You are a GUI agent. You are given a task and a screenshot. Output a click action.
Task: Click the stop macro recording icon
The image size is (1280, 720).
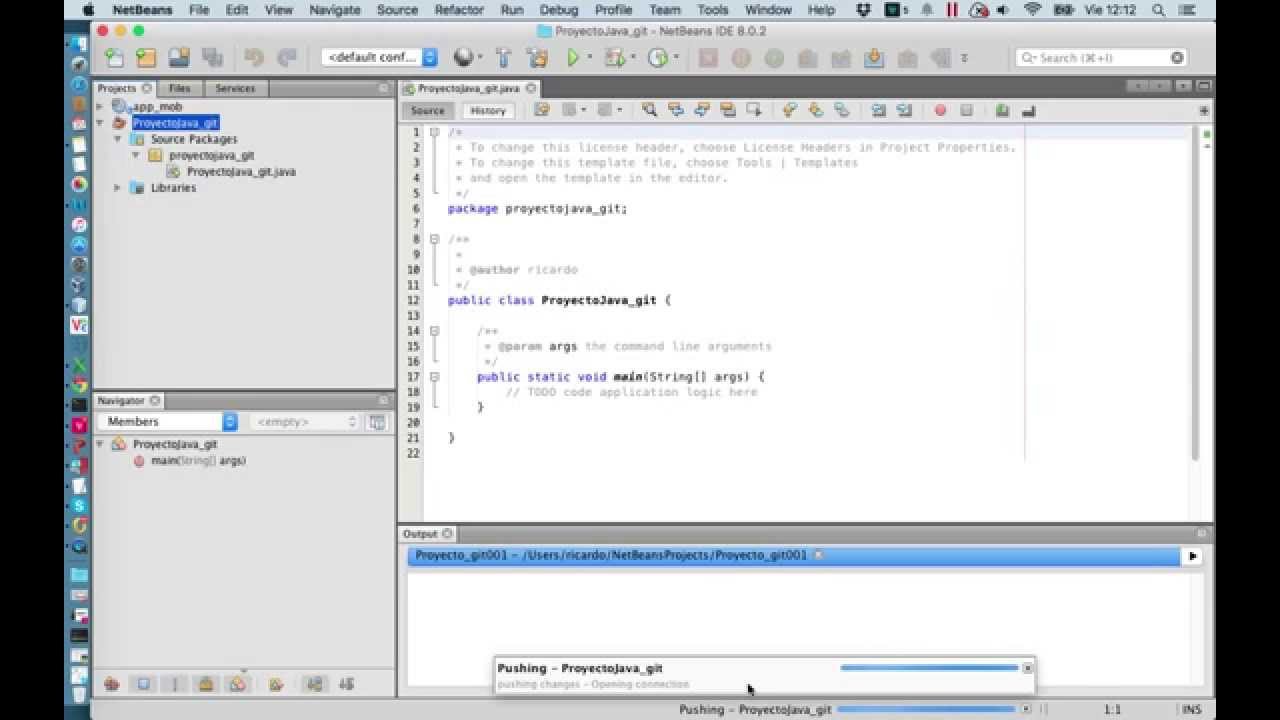[x=966, y=111]
